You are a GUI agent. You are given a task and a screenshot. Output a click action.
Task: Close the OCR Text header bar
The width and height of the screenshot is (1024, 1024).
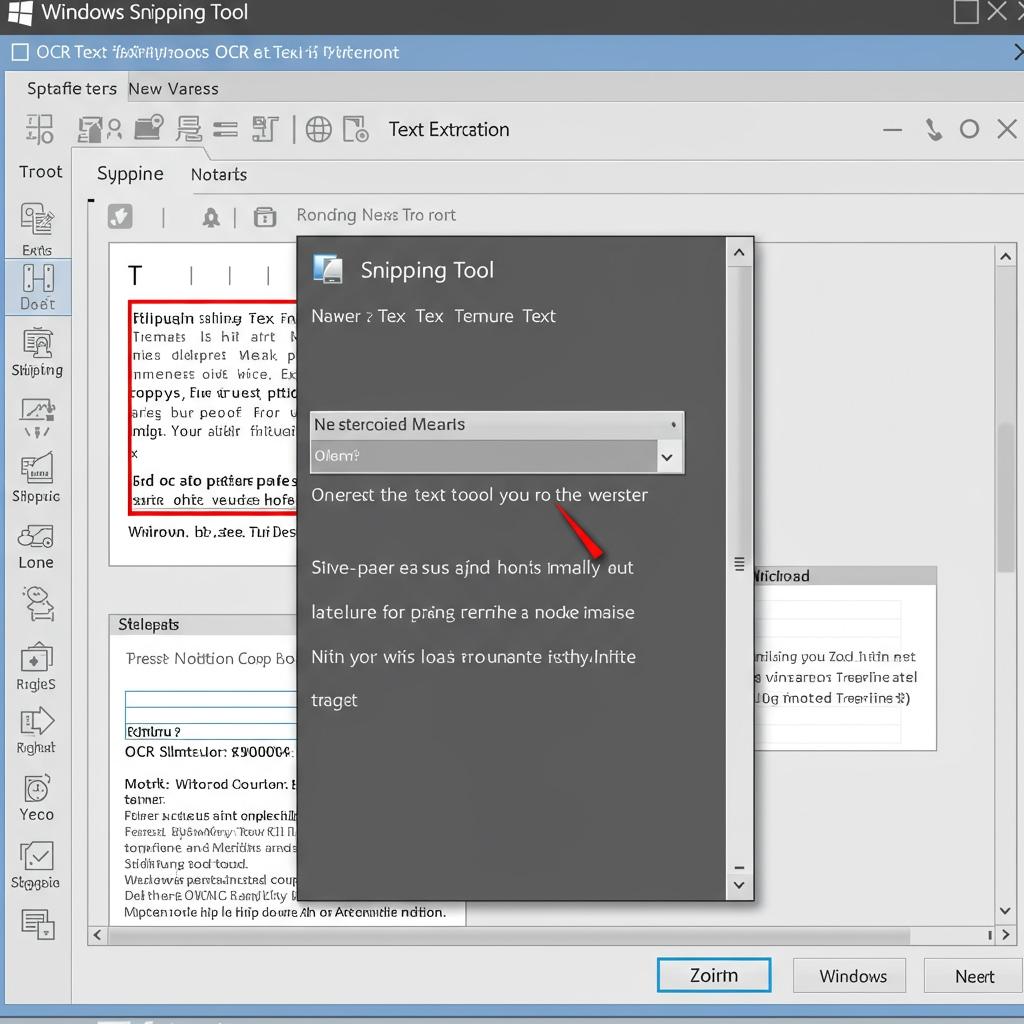tap(1017, 52)
